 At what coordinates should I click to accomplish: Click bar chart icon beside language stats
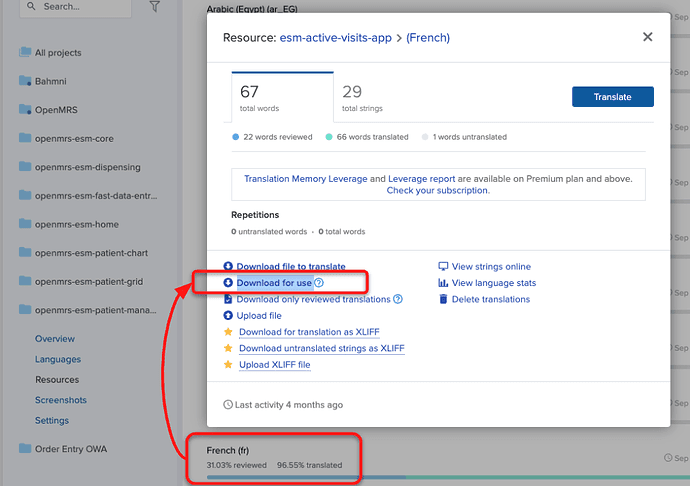point(443,283)
